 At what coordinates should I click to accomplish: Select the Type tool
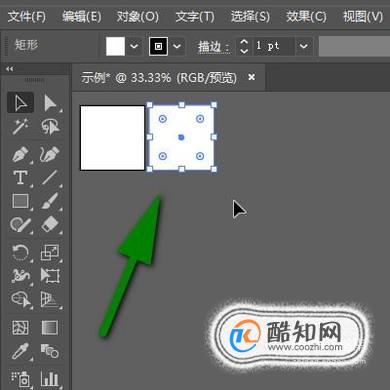tap(20, 178)
